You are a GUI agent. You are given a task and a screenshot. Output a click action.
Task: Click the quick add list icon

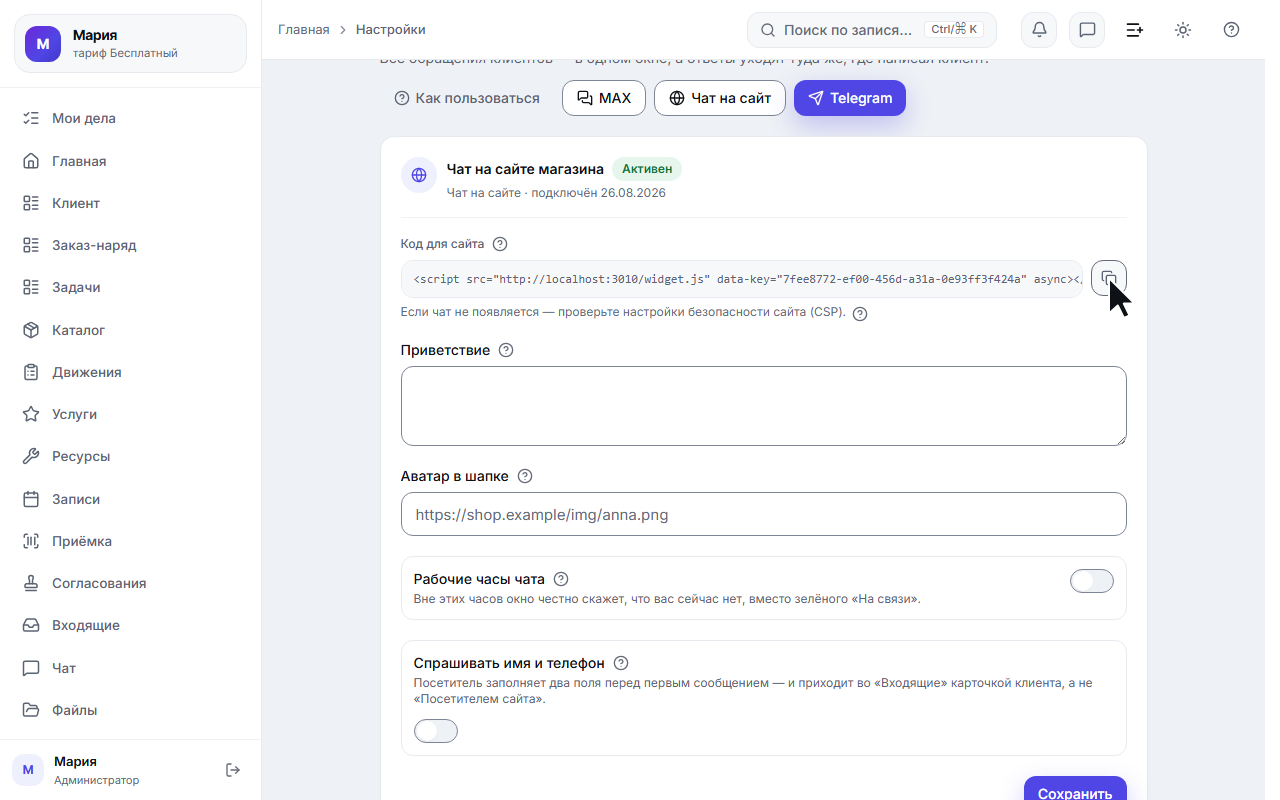pyautogui.click(x=1135, y=30)
